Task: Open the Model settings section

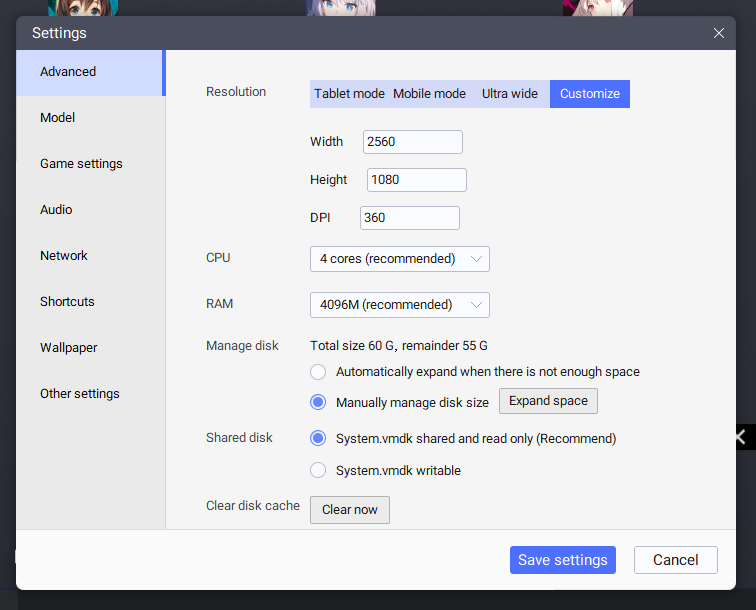Action: pyautogui.click(x=91, y=118)
